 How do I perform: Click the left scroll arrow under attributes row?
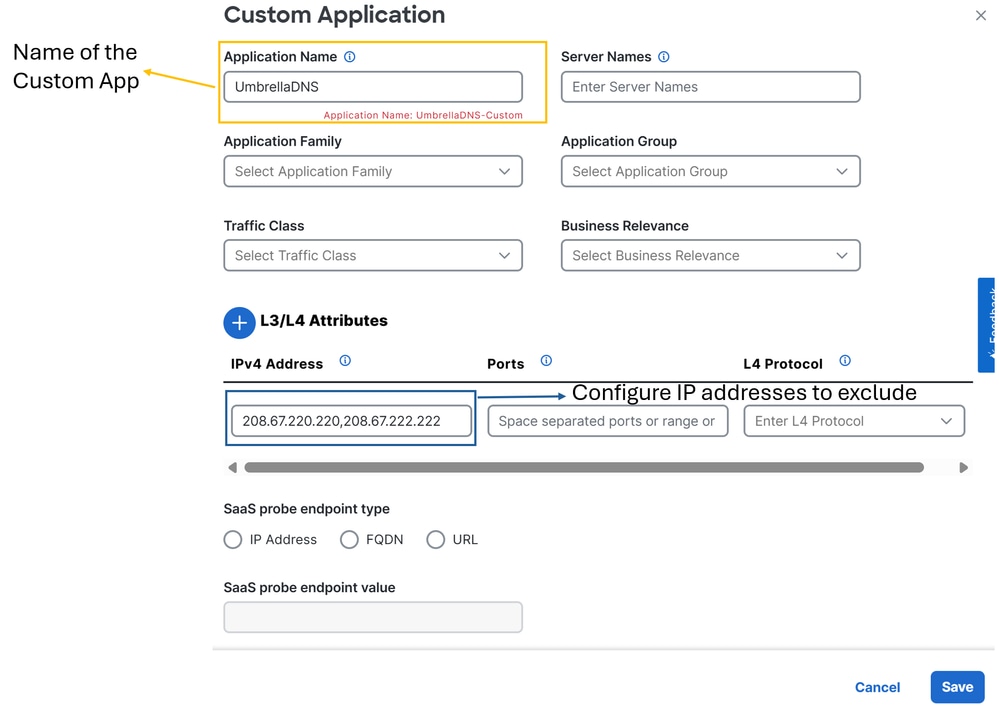click(x=232, y=467)
